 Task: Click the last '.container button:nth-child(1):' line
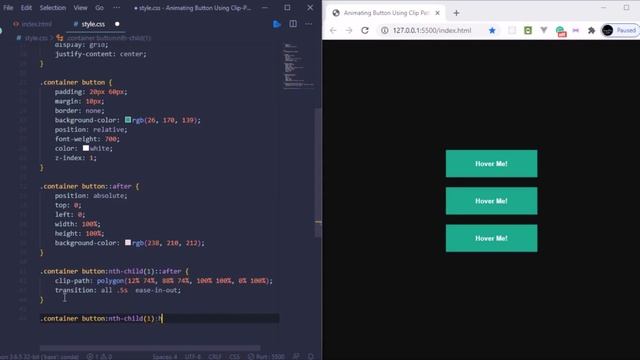pyautogui.click(x=101, y=318)
